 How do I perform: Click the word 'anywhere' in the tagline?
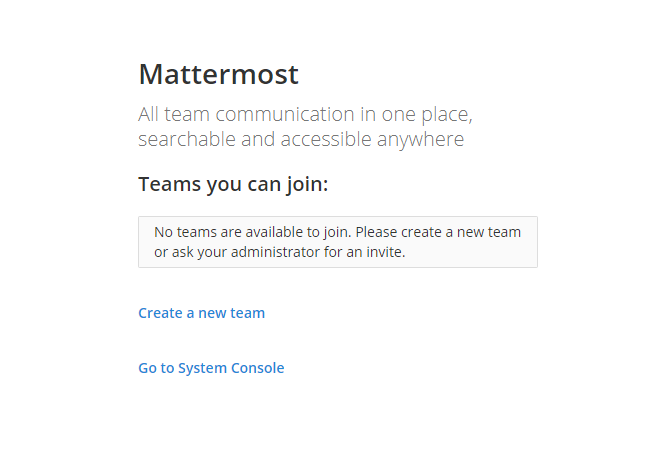tap(420, 139)
